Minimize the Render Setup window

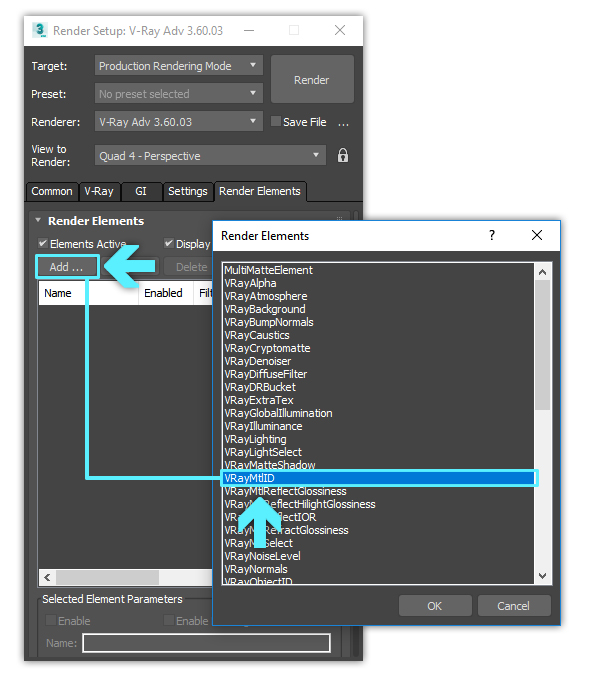[x=249, y=30]
